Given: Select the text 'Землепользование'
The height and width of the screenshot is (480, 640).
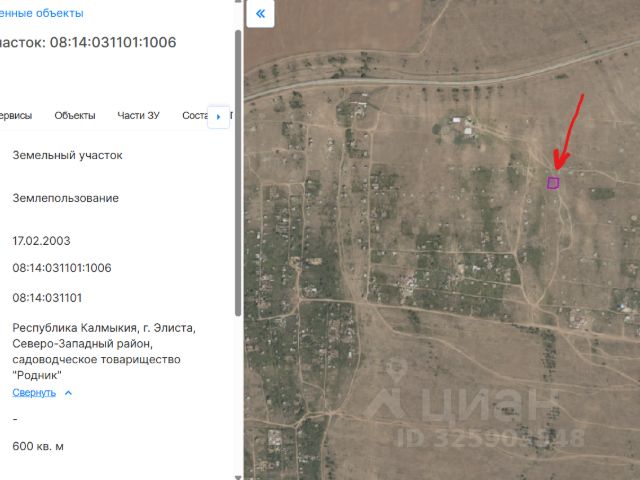Looking at the screenshot, I should click(x=66, y=198).
